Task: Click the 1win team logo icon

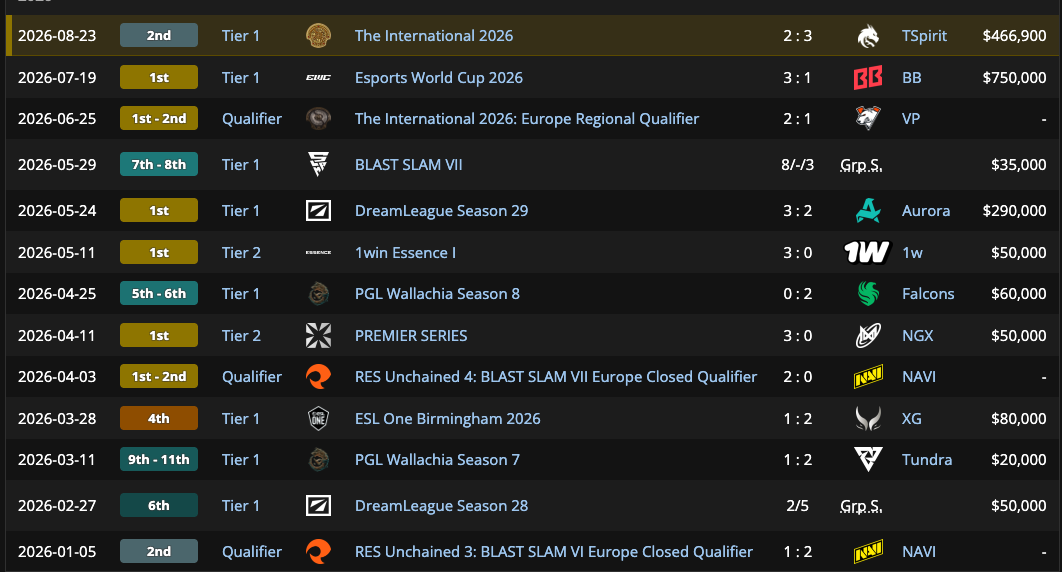Action: tap(867, 252)
